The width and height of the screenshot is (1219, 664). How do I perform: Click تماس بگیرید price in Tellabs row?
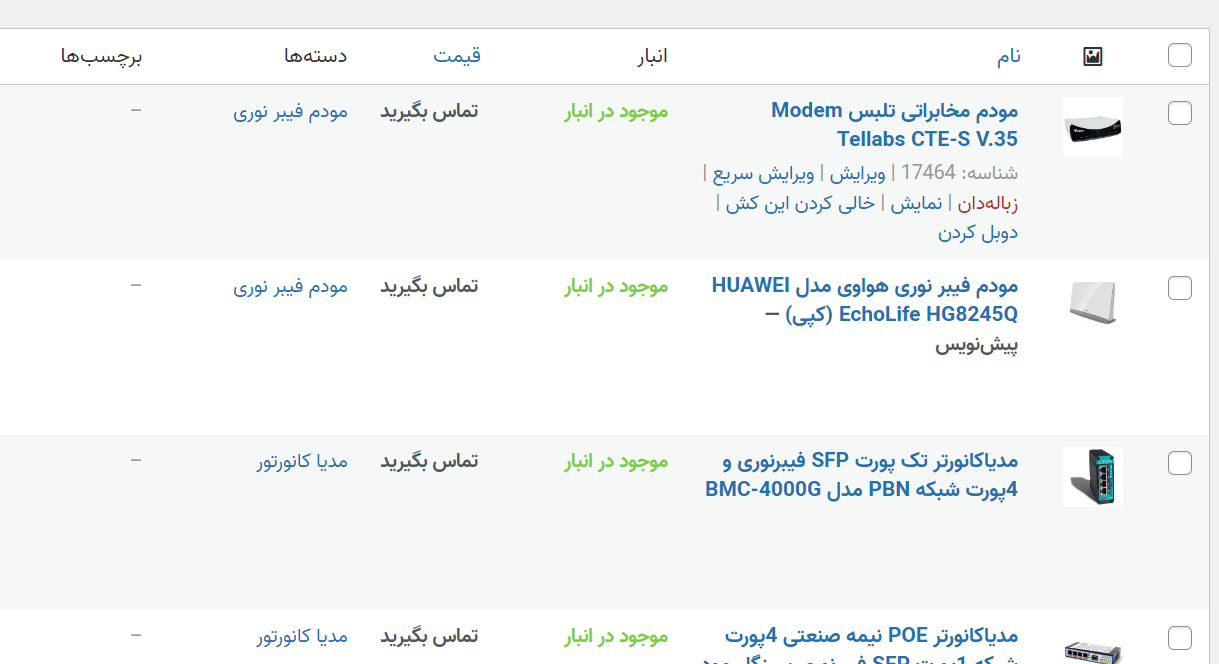[429, 111]
